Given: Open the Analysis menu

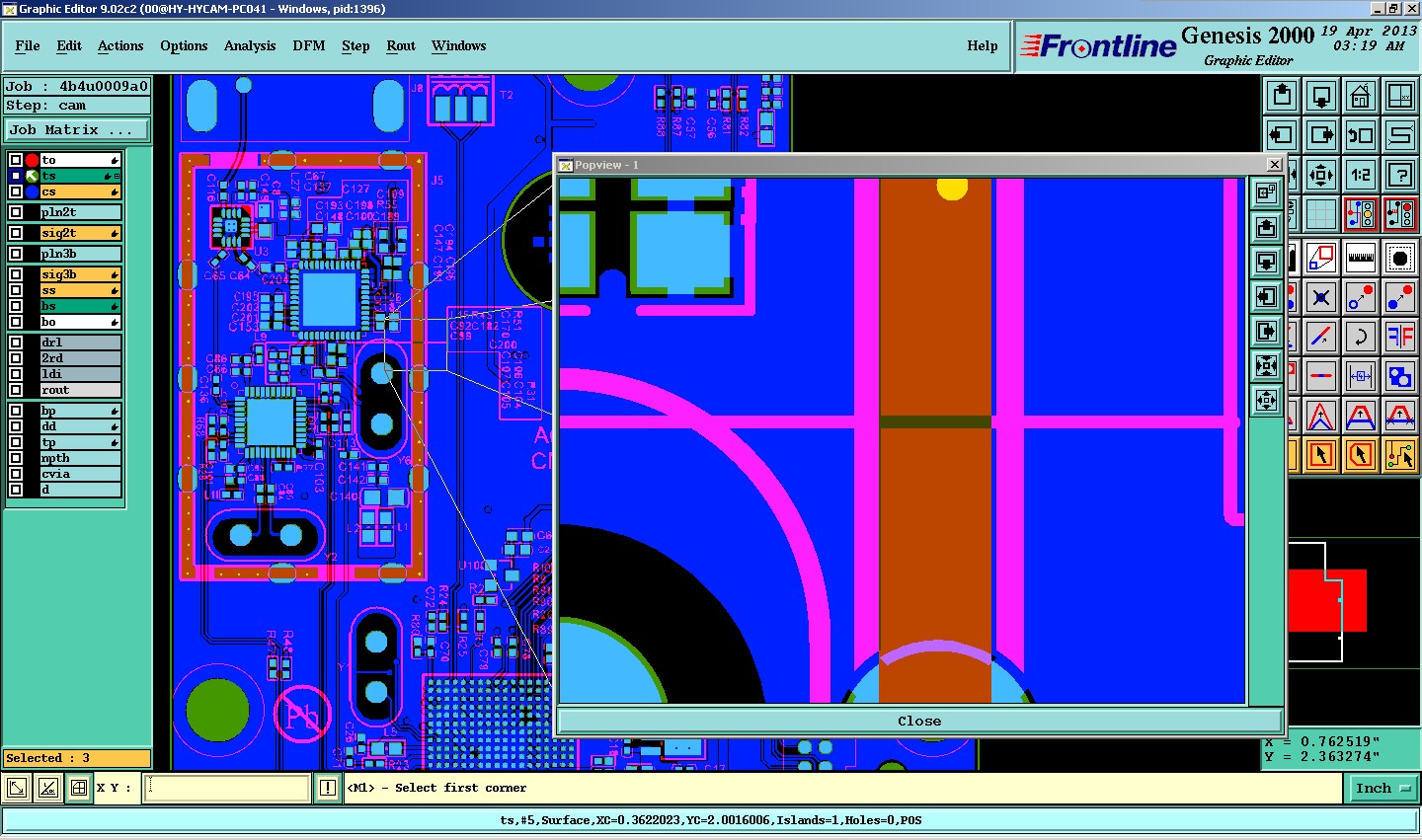Looking at the screenshot, I should pyautogui.click(x=250, y=45).
